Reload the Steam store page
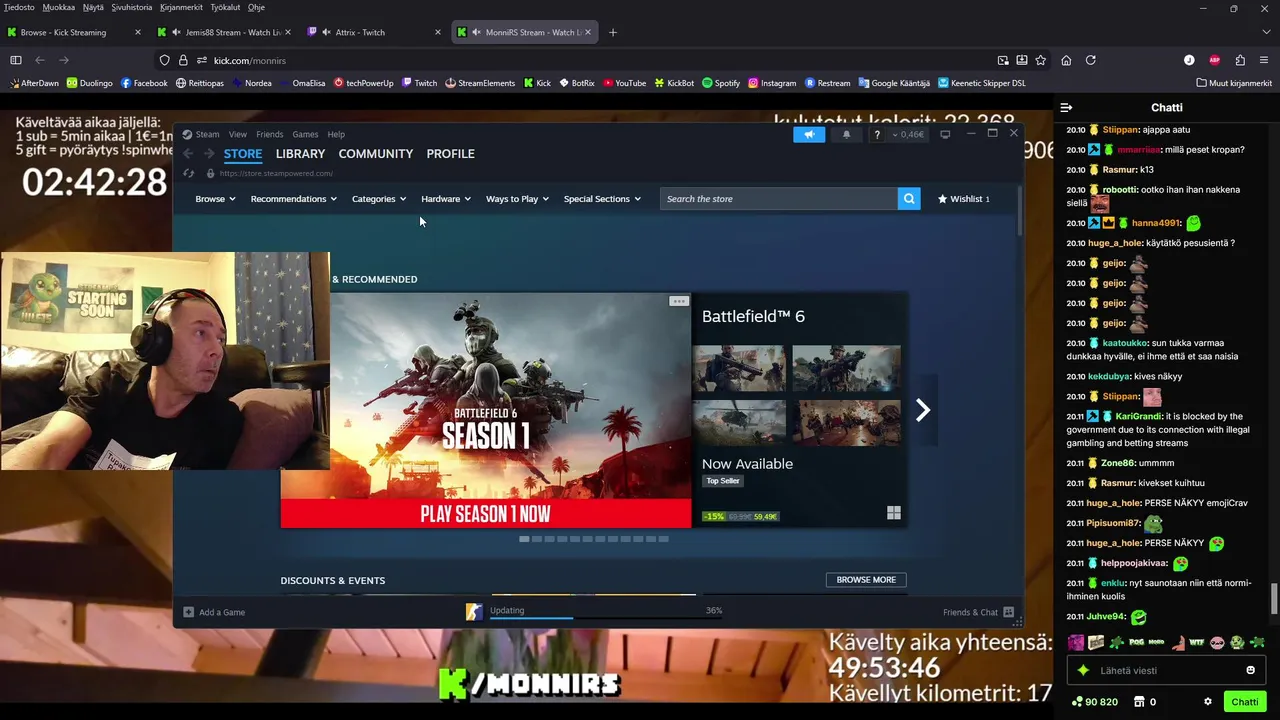Image resolution: width=1280 pixels, height=720 pixels. [188, 173]
